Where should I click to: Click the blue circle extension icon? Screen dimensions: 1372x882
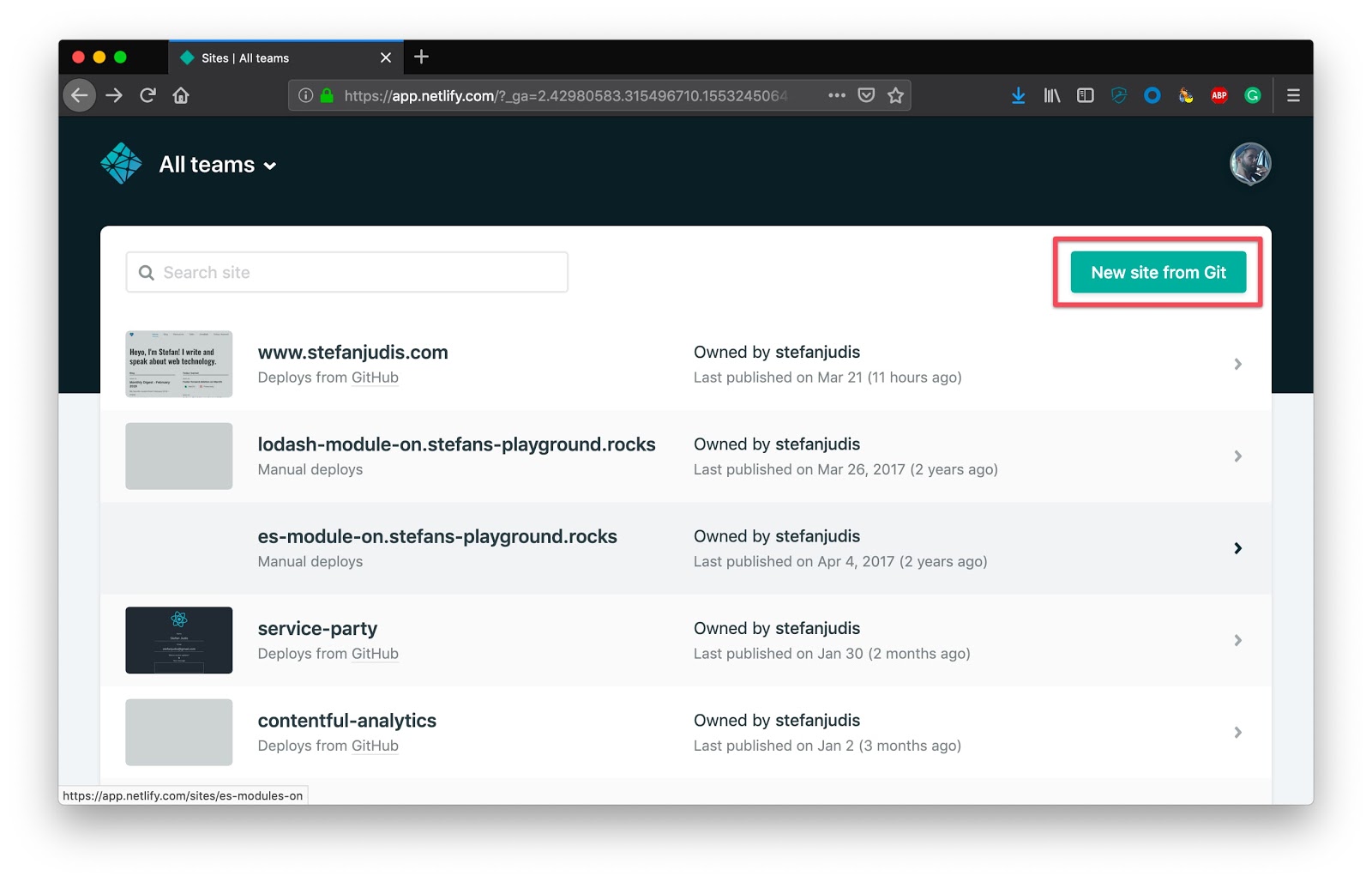(x=1152, y=95)
